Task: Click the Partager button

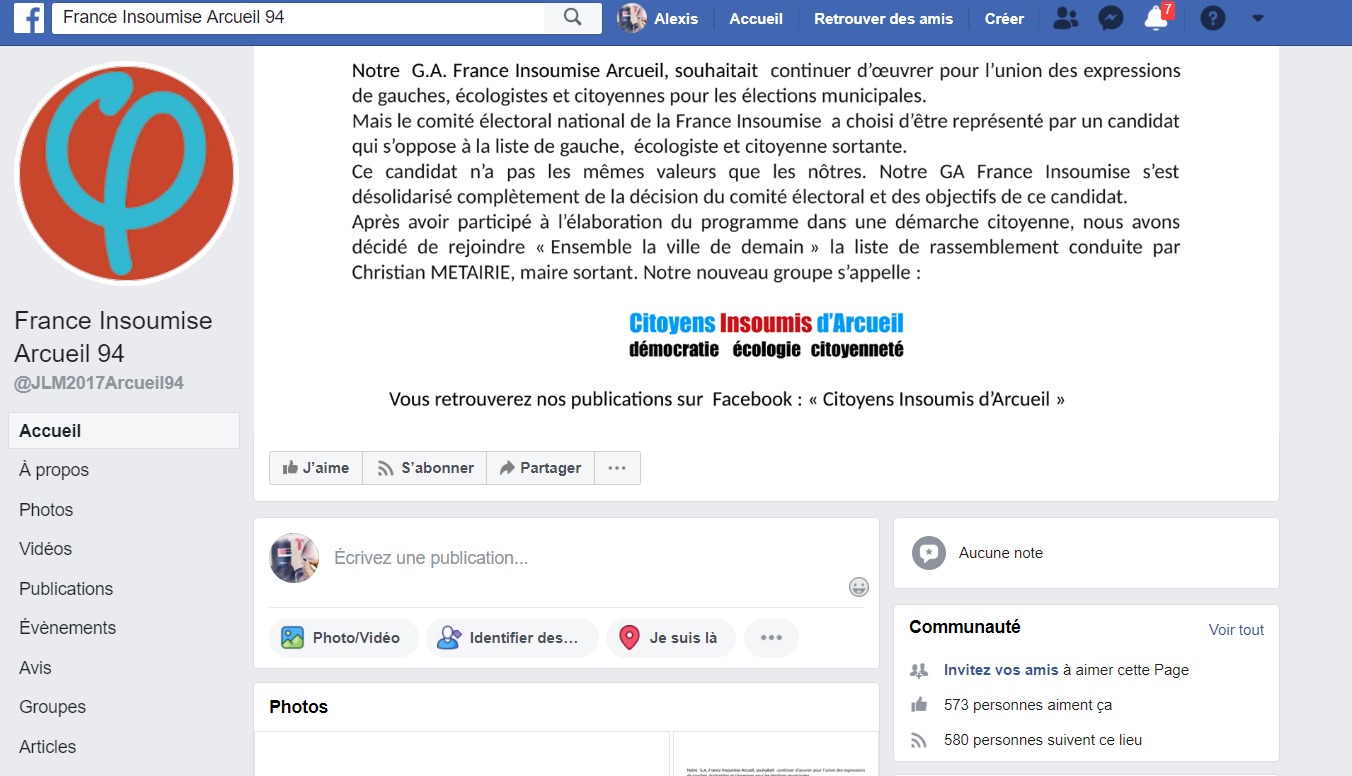Action: point(541,468)
